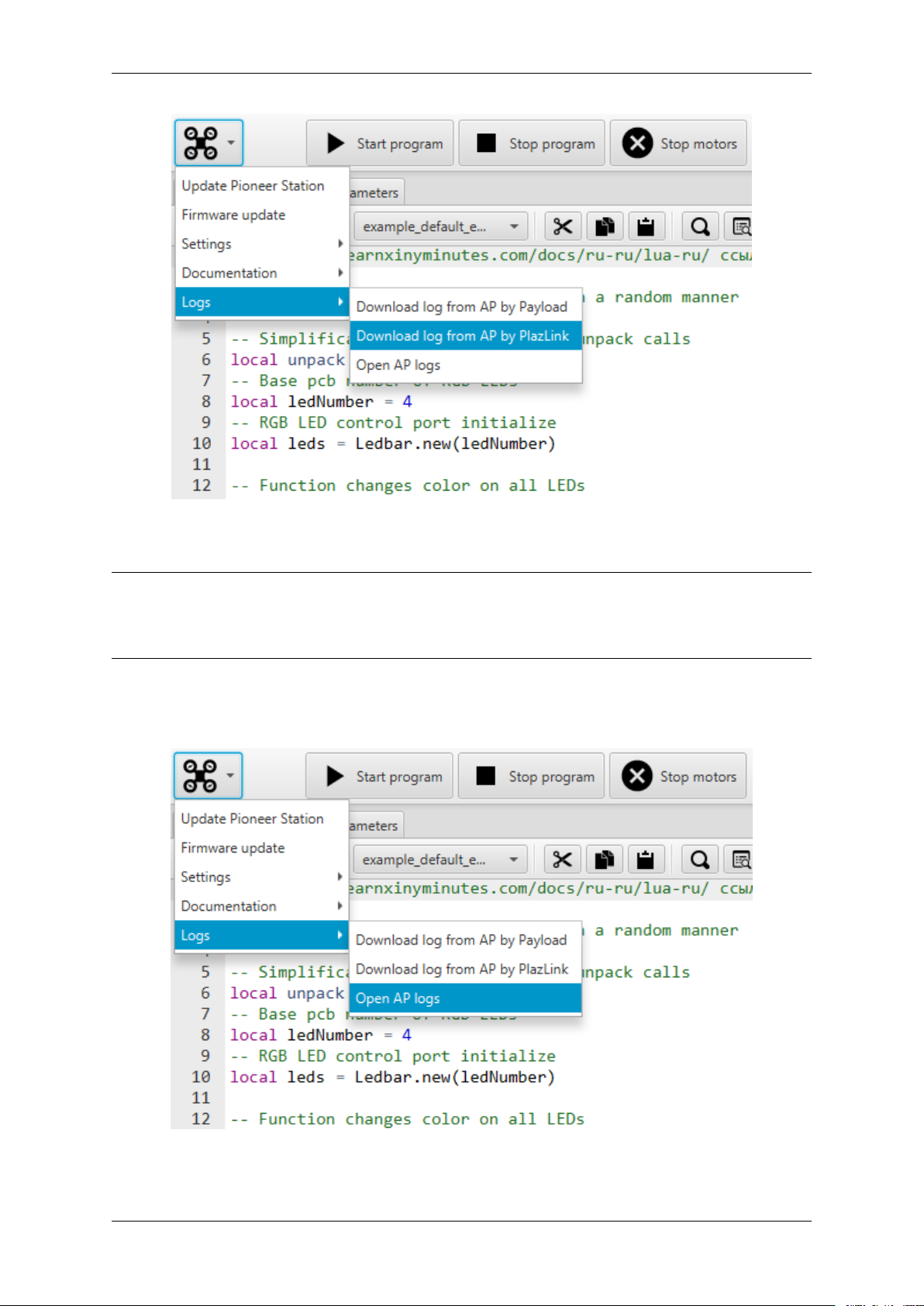
Task: Click the magnifier search icon in lower screenshot
Action: (699, 860)
